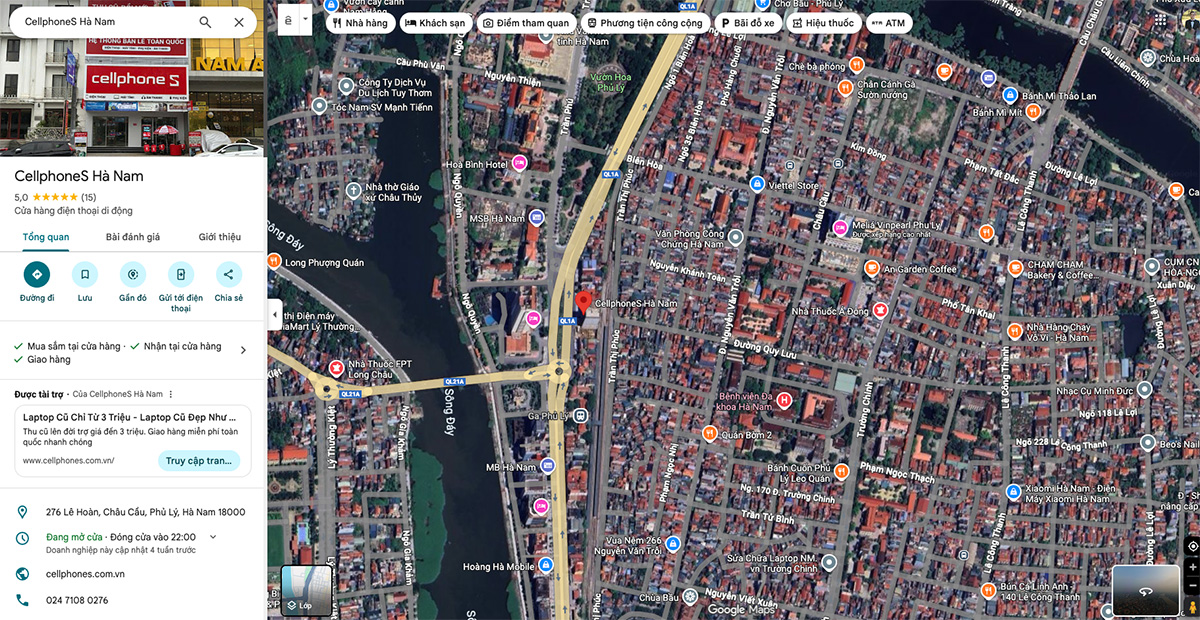Click the Nhà thờ Giáo xứ Châu Thủy marker
This screenshot has width=1200, height=620.
pos(352,190)
